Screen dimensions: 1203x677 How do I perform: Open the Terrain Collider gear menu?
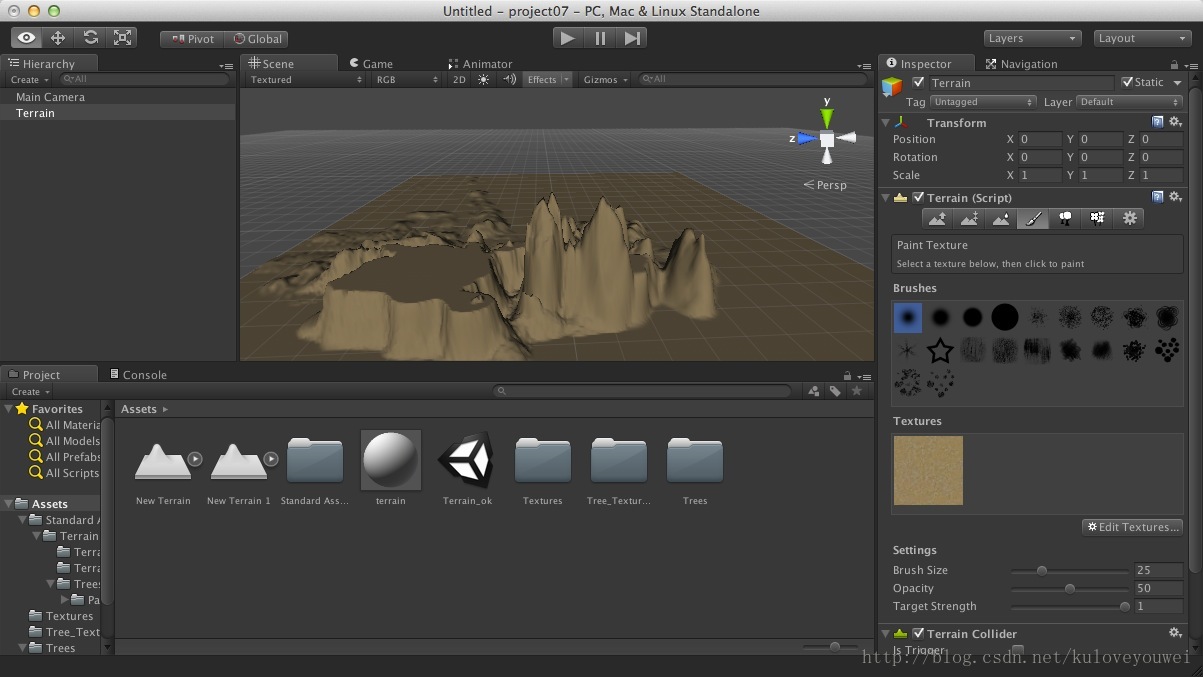coord(1175,633)
